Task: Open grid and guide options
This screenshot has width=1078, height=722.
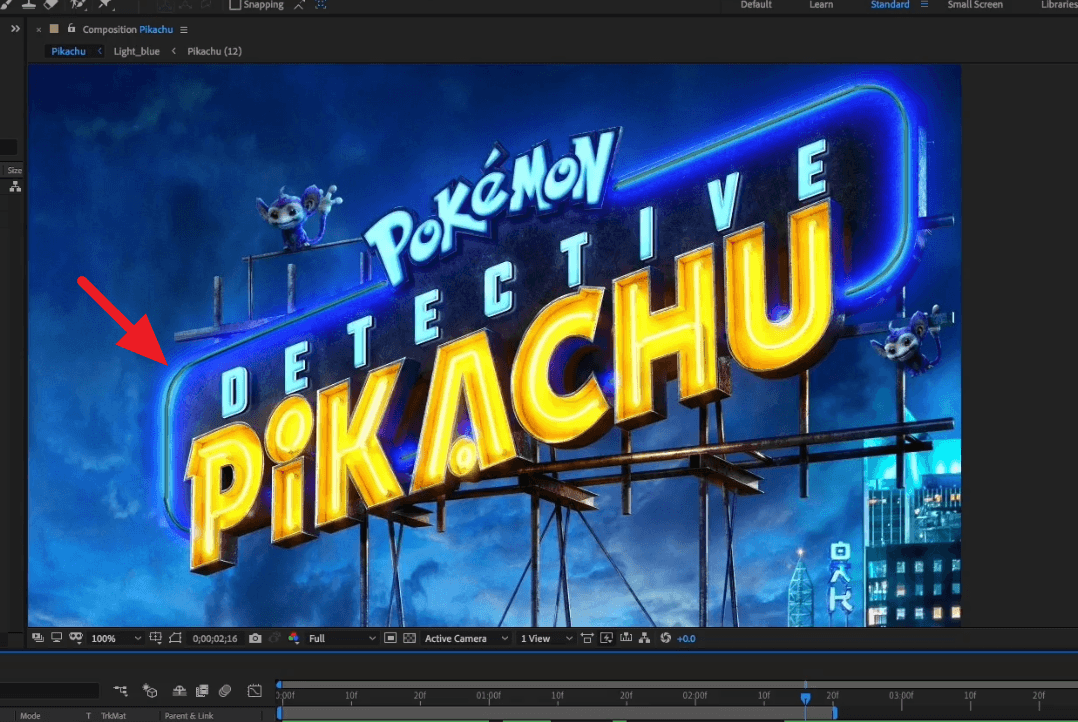Action: click(155, 638)
